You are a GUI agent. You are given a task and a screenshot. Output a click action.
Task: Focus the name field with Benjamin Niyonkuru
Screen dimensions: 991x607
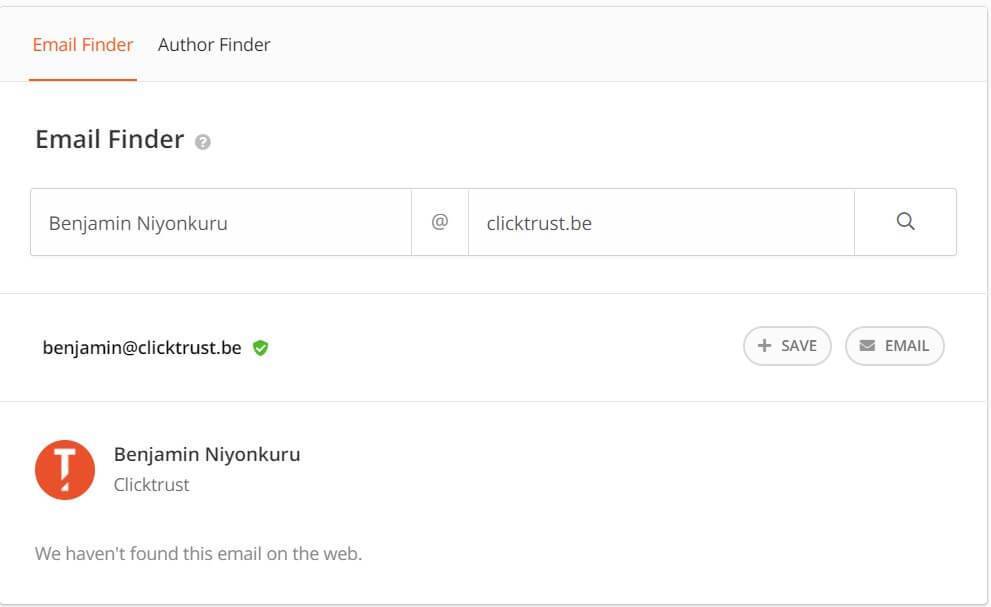coord(221,222)
